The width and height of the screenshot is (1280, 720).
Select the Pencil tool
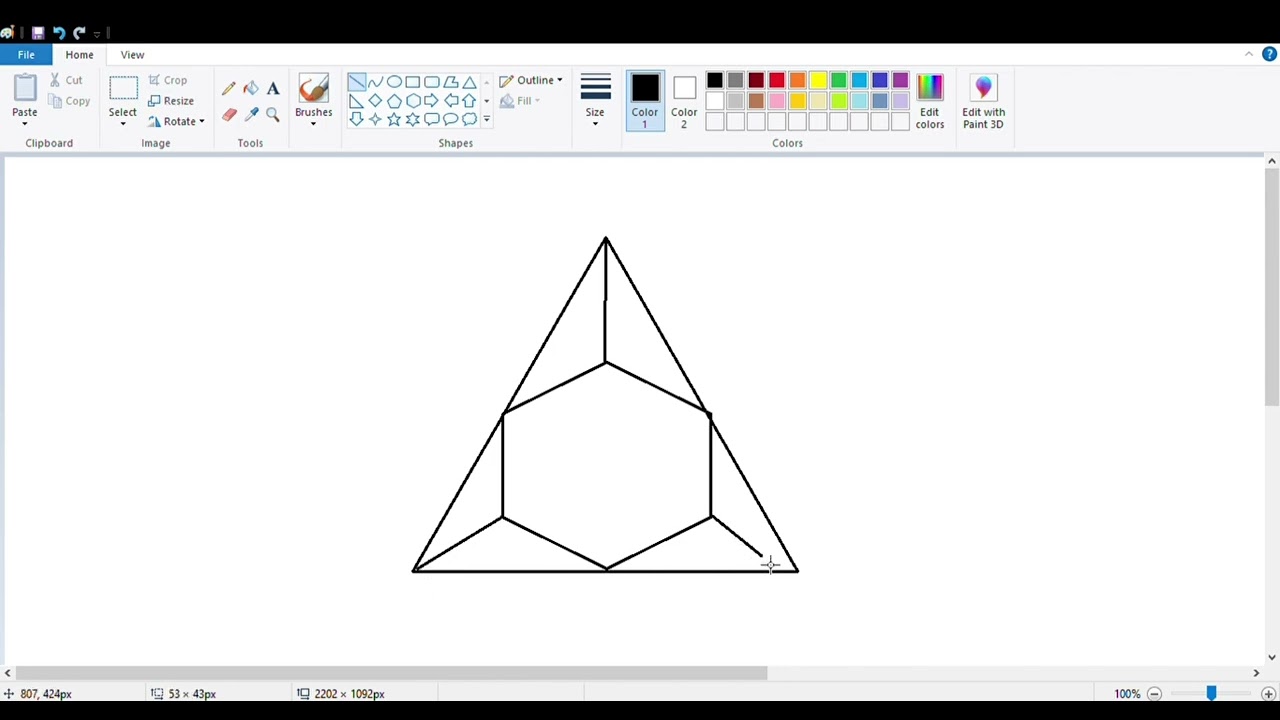click(x=229, y=89)
